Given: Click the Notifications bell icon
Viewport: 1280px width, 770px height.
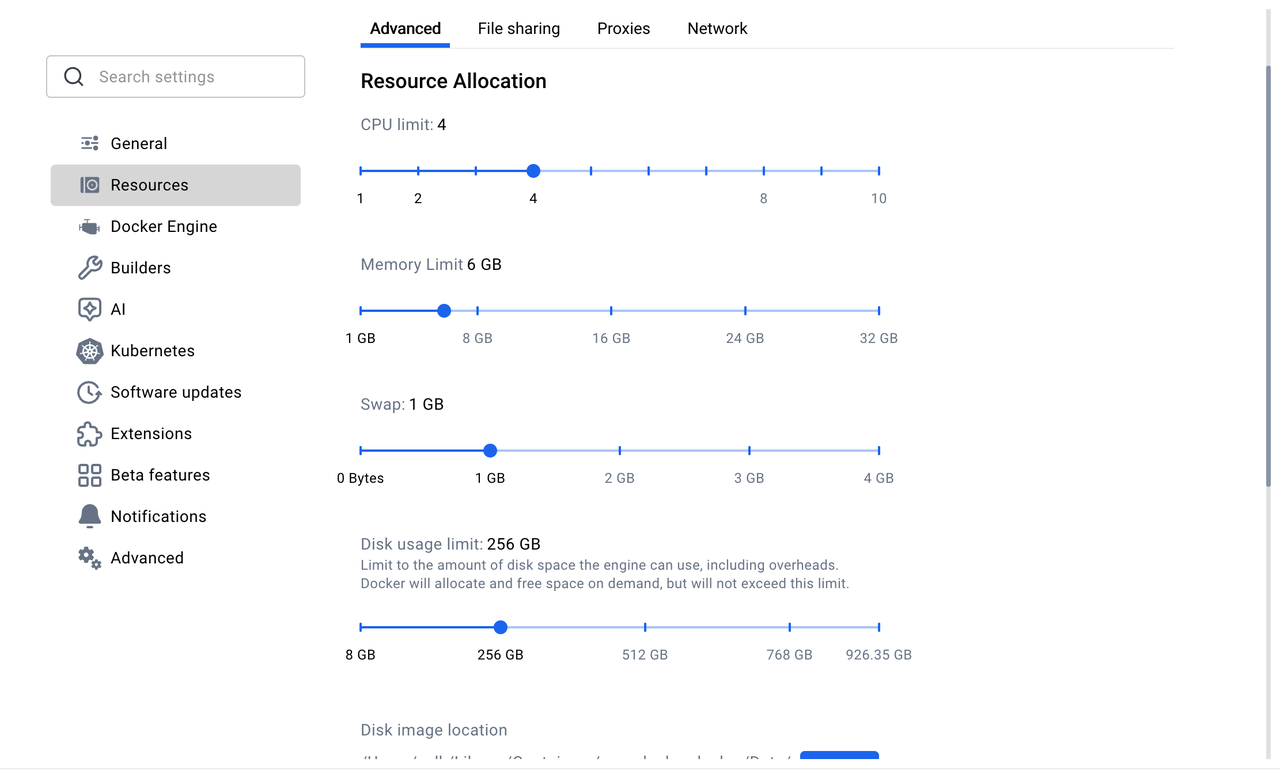Looking at the screenshot, I should click(90, 517).
